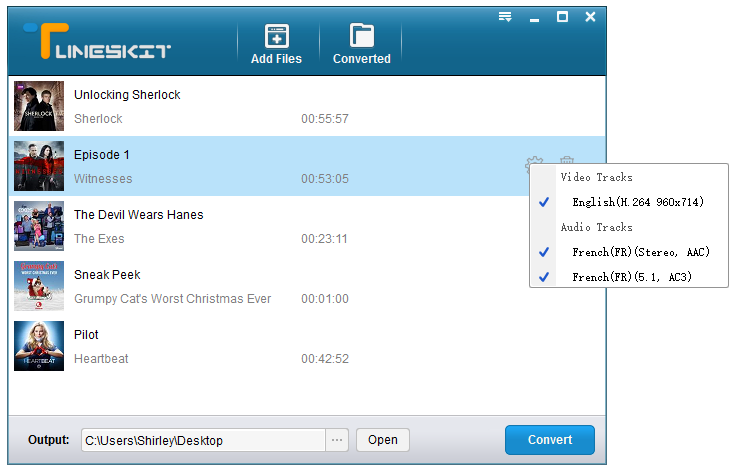The height and width of the screenshot is (470, 734).
Task: Toggle French(FR)(5.1, AC3) audio track
Action: (x=629, y=277)
